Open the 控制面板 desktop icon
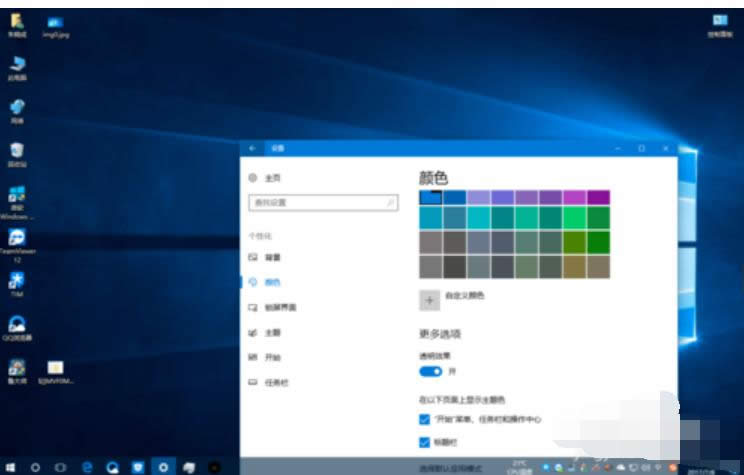Screen dimensions: 744x475 point(719,22)
